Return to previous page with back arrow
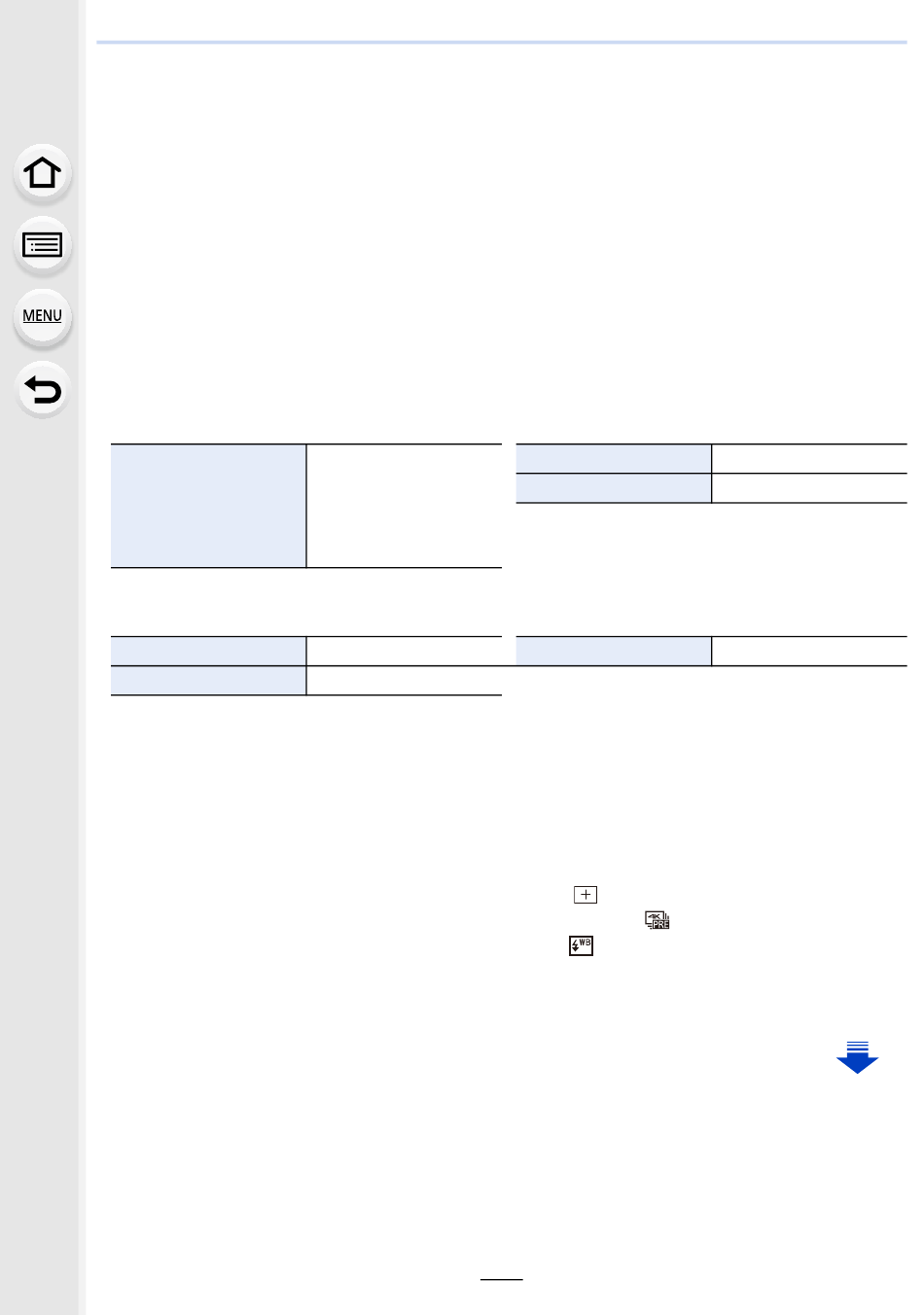This screenshot has width=924, height=1315. pyautogui.click(x=43, y=389)
